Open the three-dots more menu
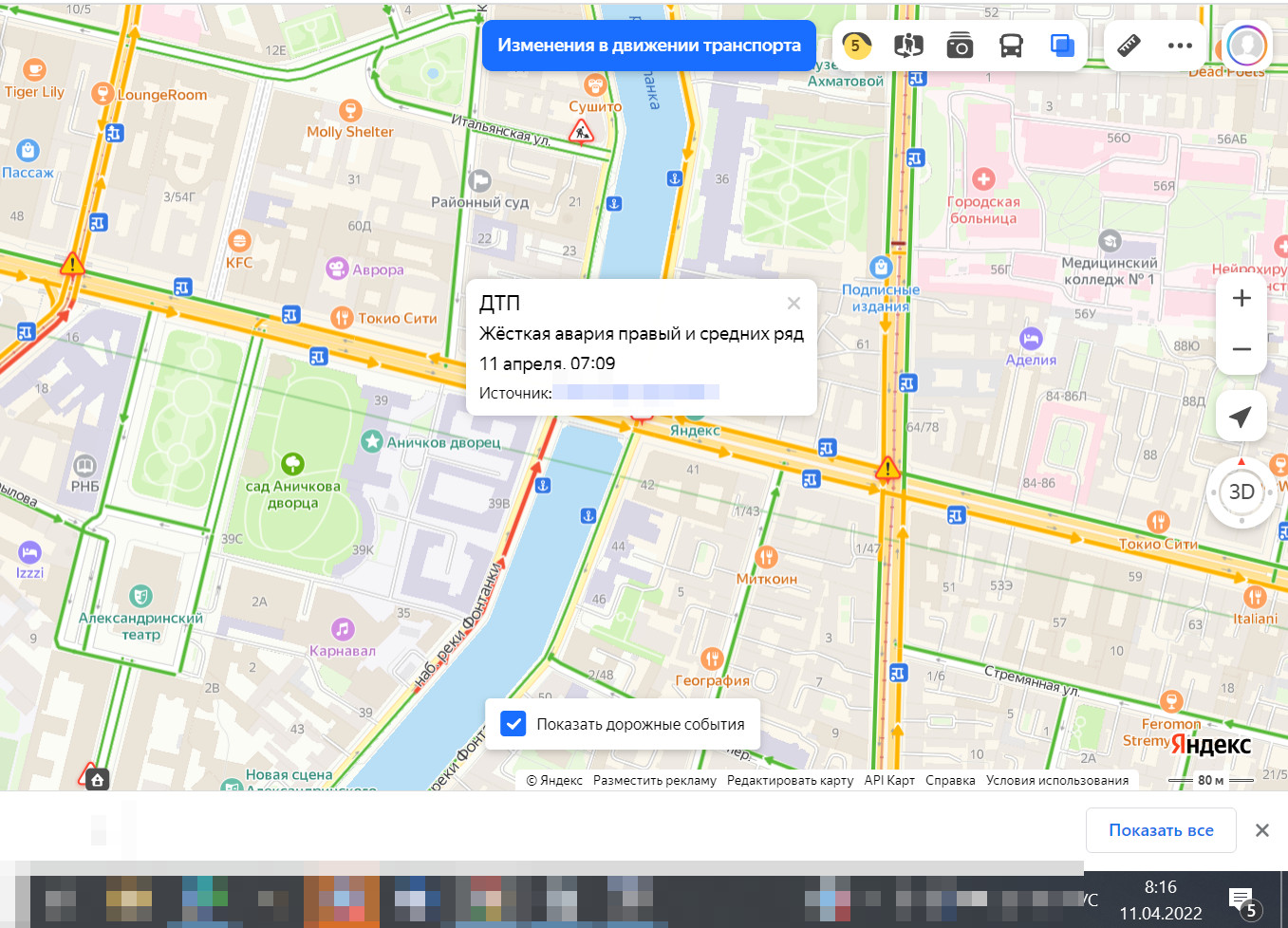This screenshot has height=928, width=1288. point(1180,45)
